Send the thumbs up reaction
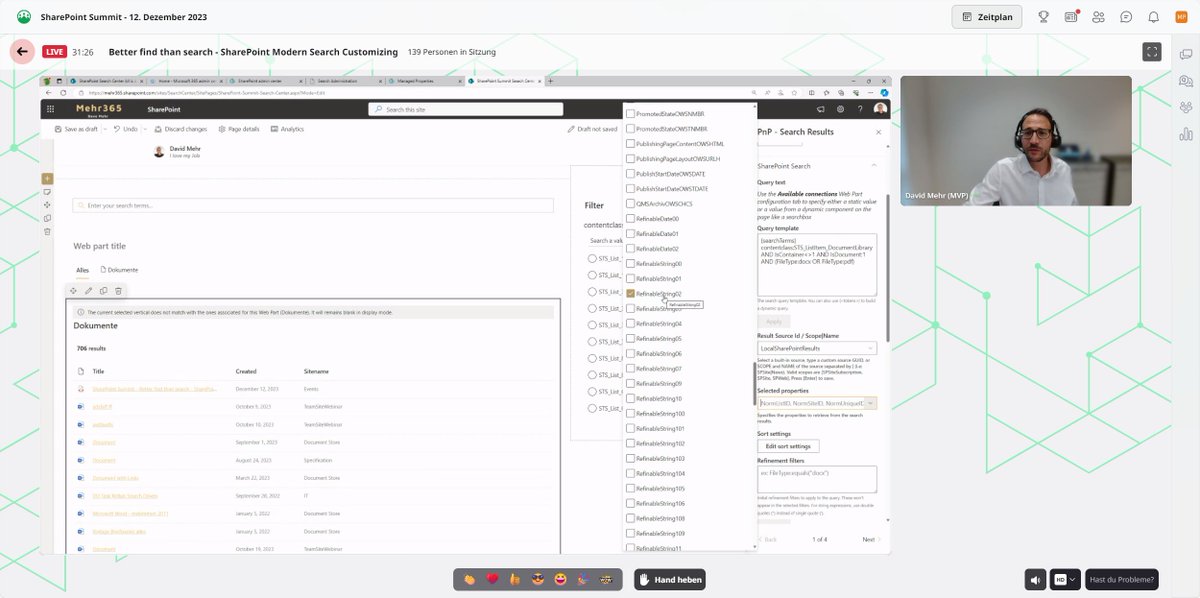 pos(515,579)
